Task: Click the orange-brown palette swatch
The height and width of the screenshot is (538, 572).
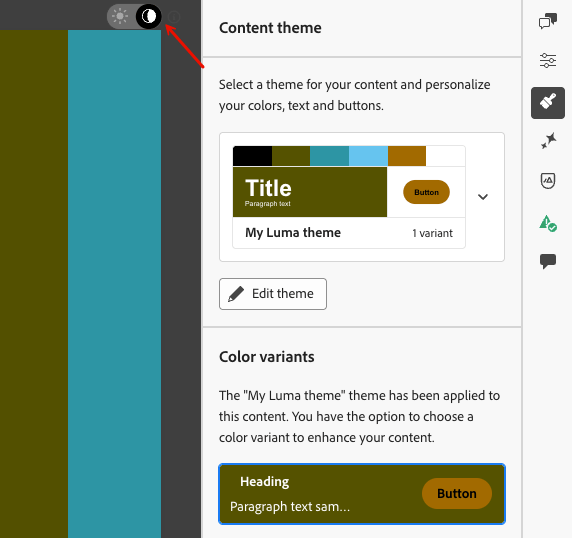Action: (406, 156)
